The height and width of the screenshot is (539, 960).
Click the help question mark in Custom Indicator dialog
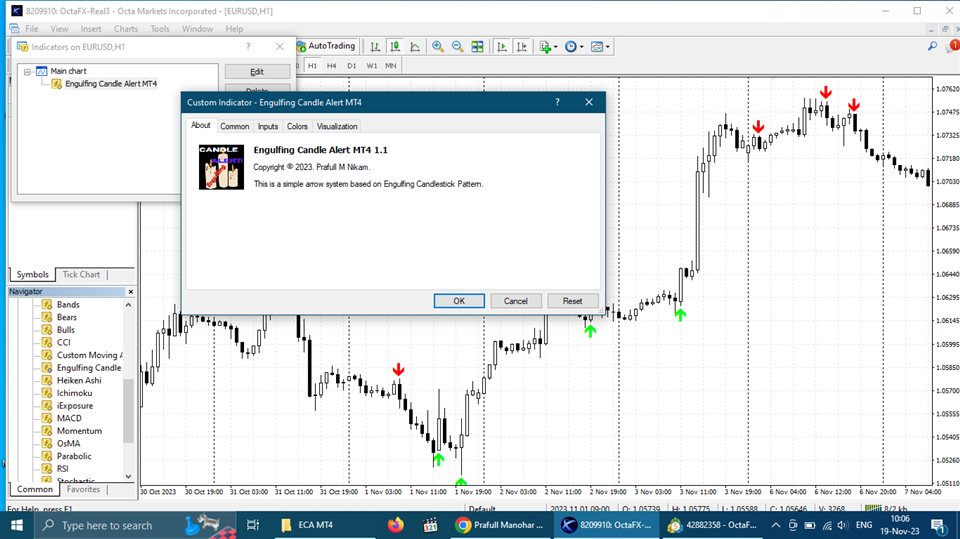557,102
